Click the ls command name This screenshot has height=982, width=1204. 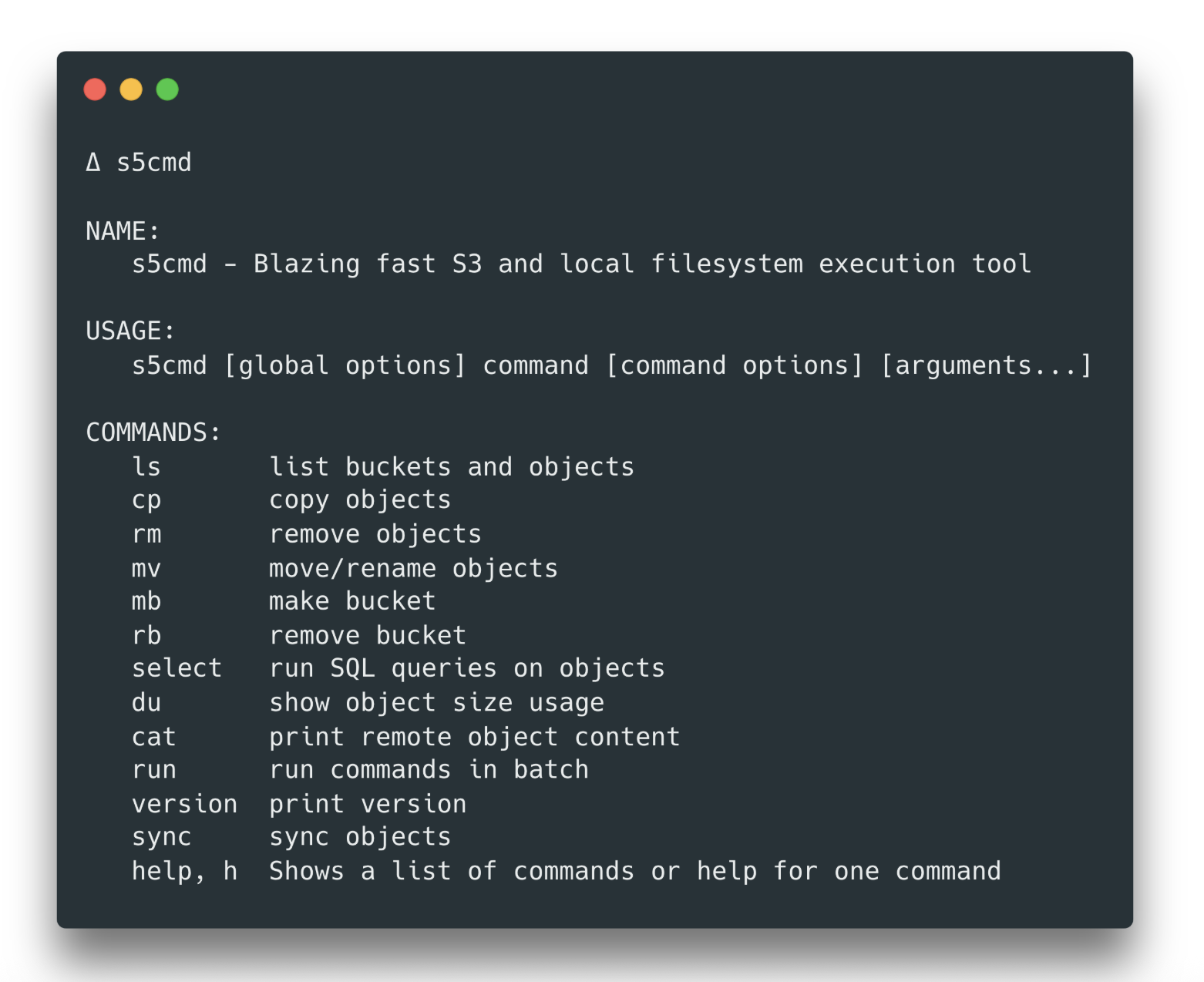tap(146, 466)
